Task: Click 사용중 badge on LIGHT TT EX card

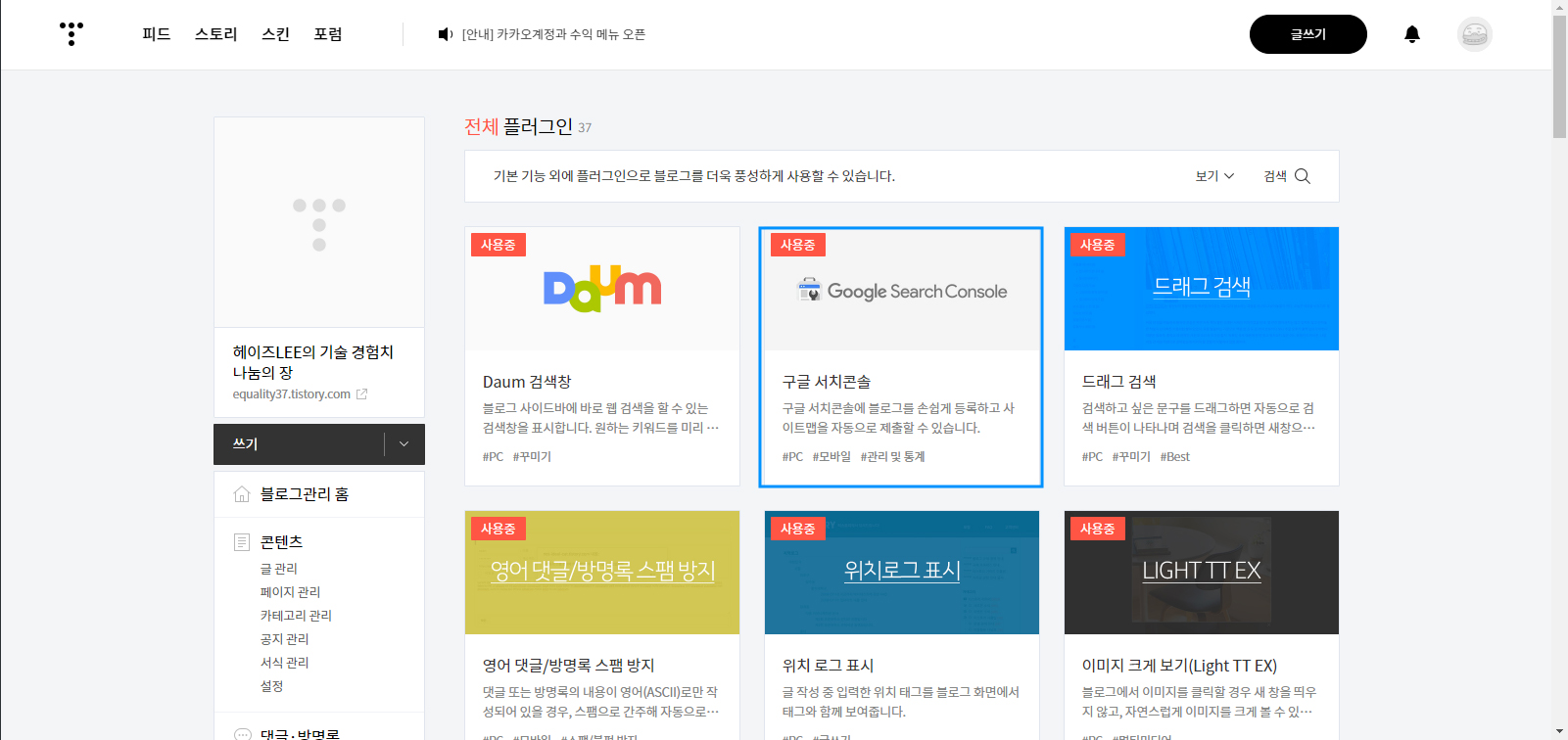Action: tap(1098, 529)
